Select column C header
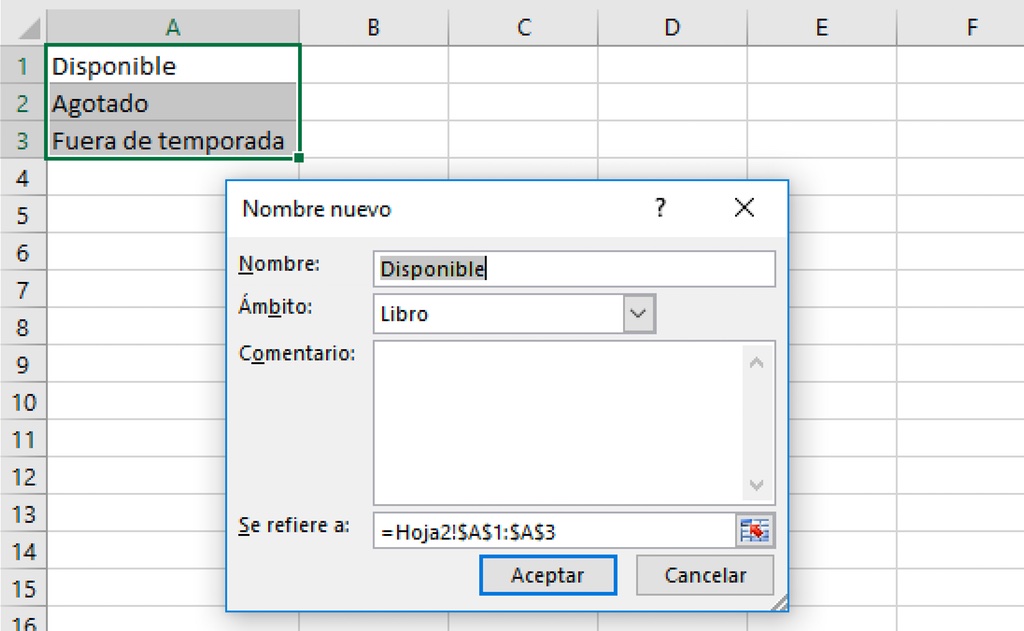Viewport: 1024px width, 631px height. coord(522,28)
